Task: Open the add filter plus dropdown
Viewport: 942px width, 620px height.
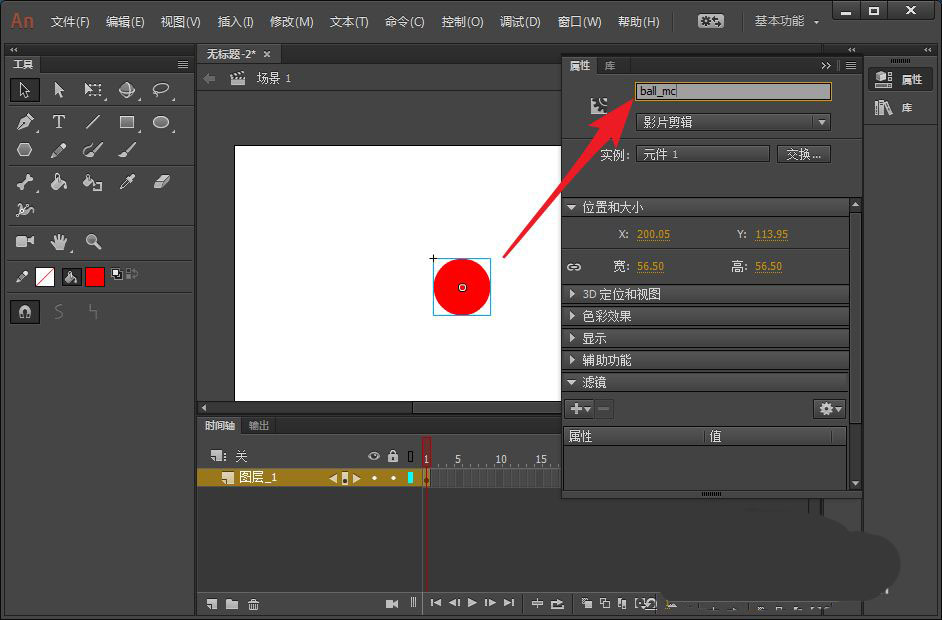Action: 580,409
